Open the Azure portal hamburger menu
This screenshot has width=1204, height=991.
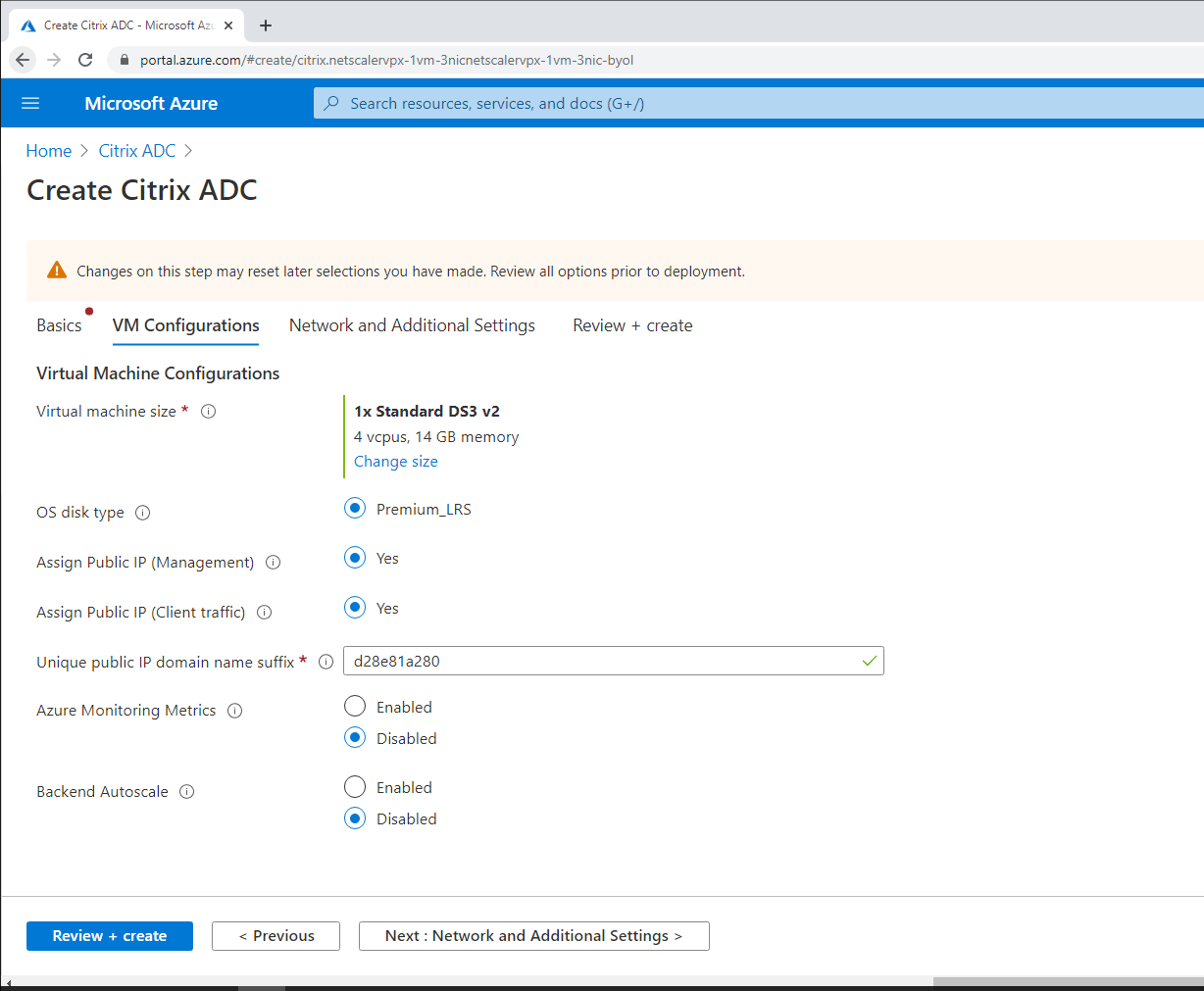pyautogui.click(x=30, y=103)
